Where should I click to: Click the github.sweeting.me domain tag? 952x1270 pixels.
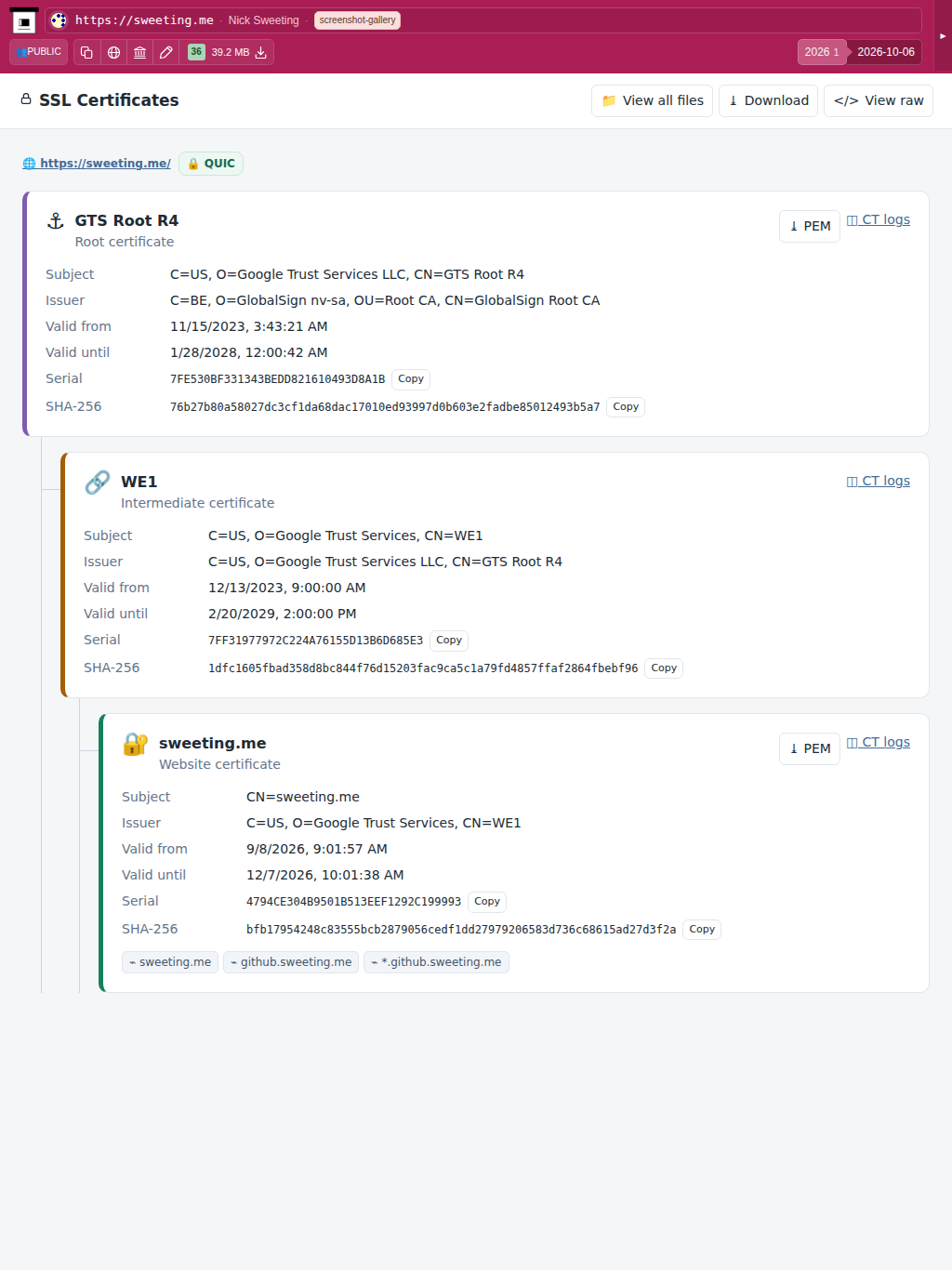pyautogui.click(x=291, y=962)
